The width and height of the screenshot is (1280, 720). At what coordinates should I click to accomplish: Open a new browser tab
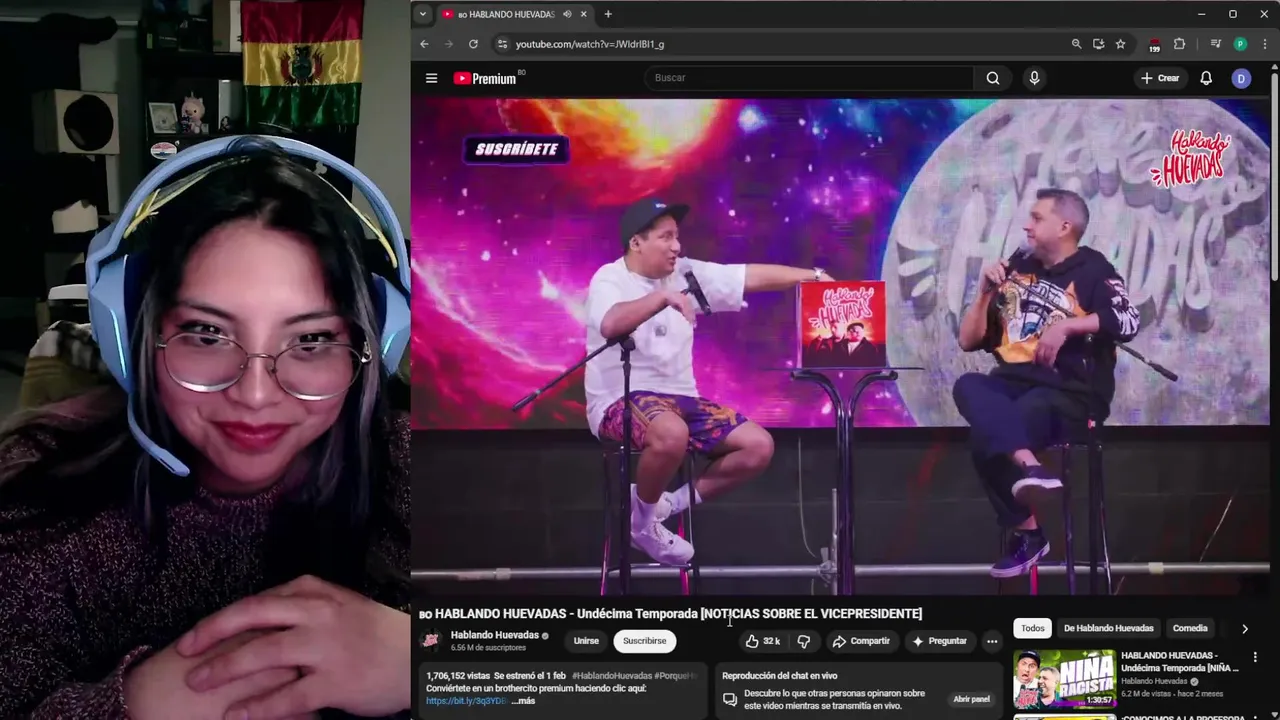pos(607,14)
